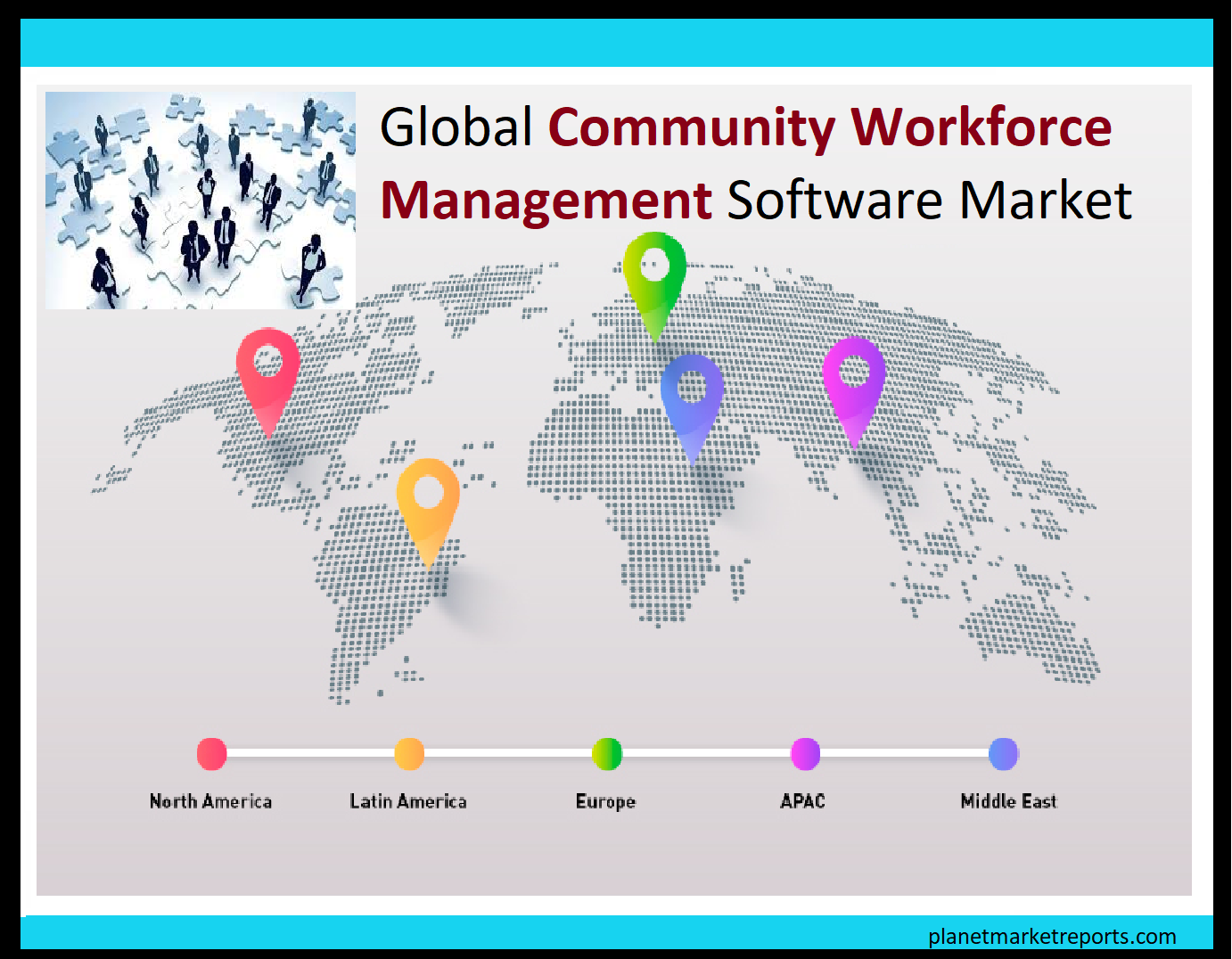Open the planetmarketreports.com link
The image size is (1232, 959).
pos(1052,937)
